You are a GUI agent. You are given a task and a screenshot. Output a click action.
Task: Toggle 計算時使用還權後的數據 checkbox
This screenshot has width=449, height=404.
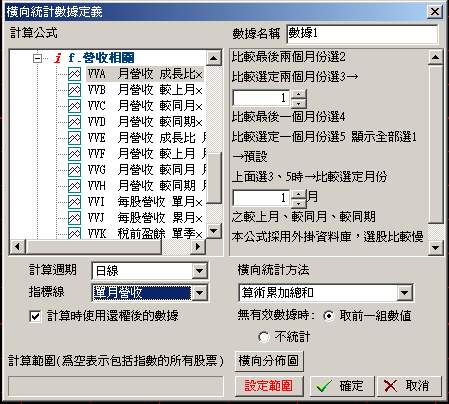point(35,316)
